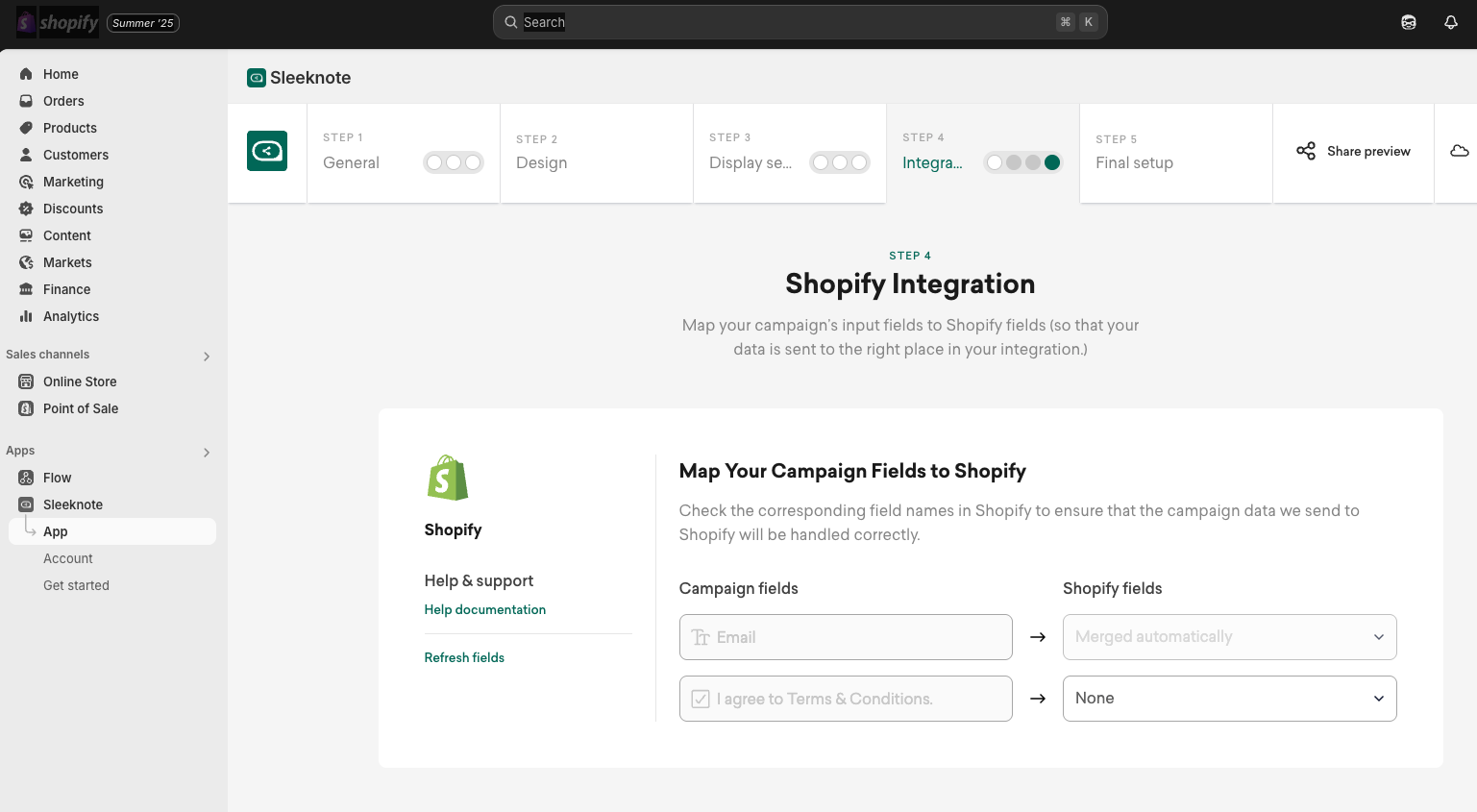Click the store avatar icon beside bell
Viewport: 1477px width, 812px height.
coord(1409,22)
